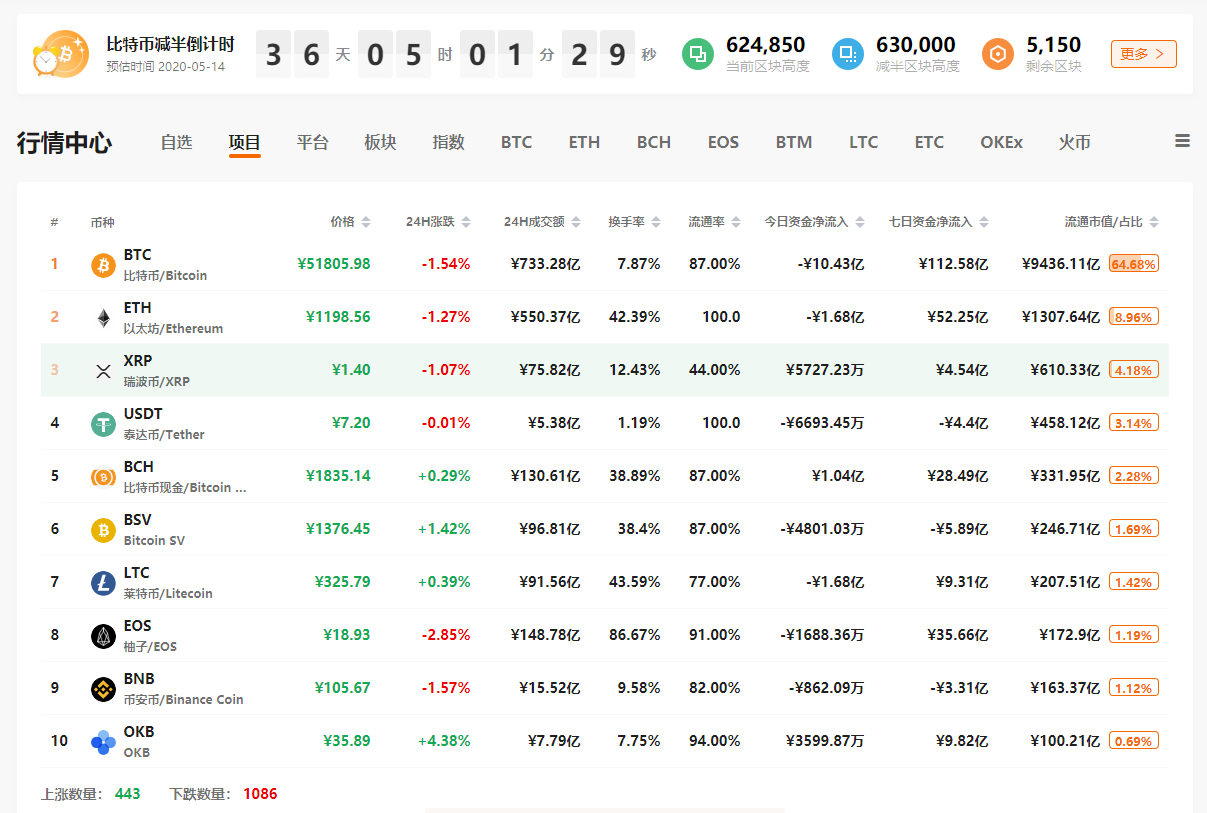Click the BCH Bitcoin Cash icon
This screenshot has height=813, width=1207.
point(103,477)
